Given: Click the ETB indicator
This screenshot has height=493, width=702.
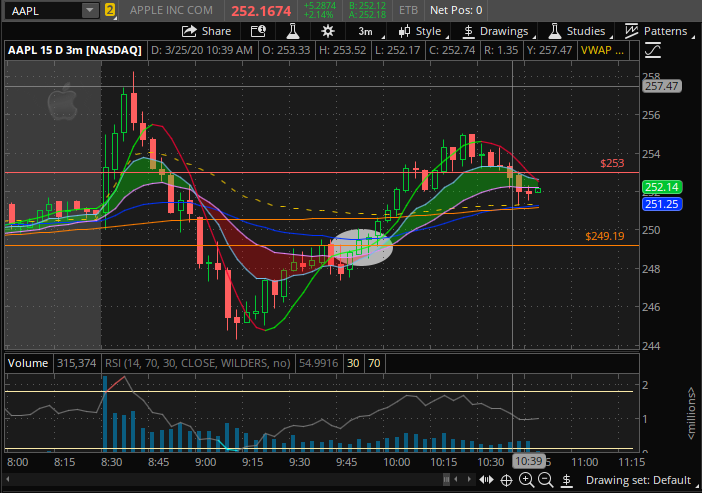Looking at the screenshot, I should (408, 10).
